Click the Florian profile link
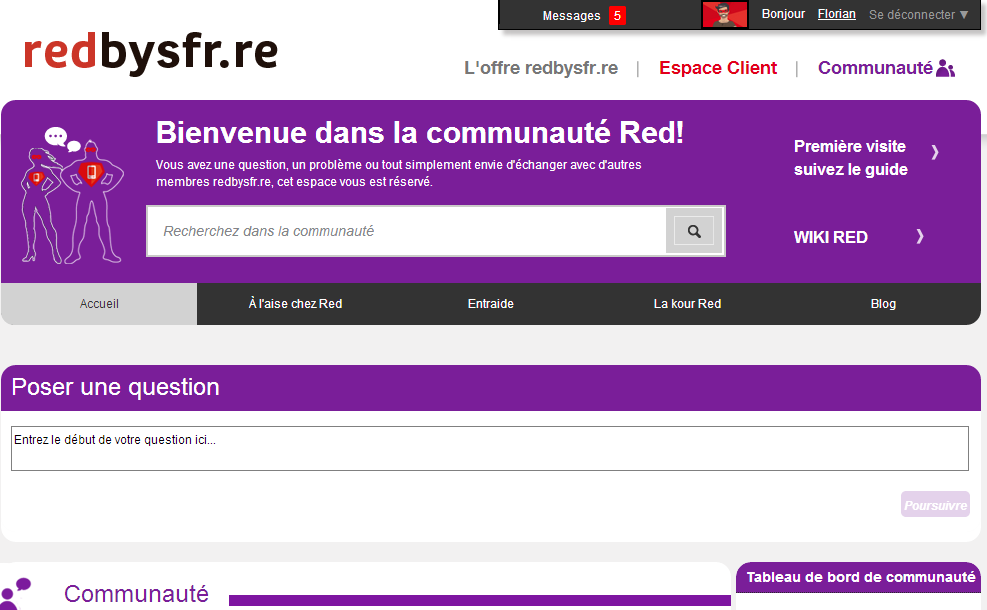Image resolution: width=987 pixels, height=610 pixels. pos(837,14)
